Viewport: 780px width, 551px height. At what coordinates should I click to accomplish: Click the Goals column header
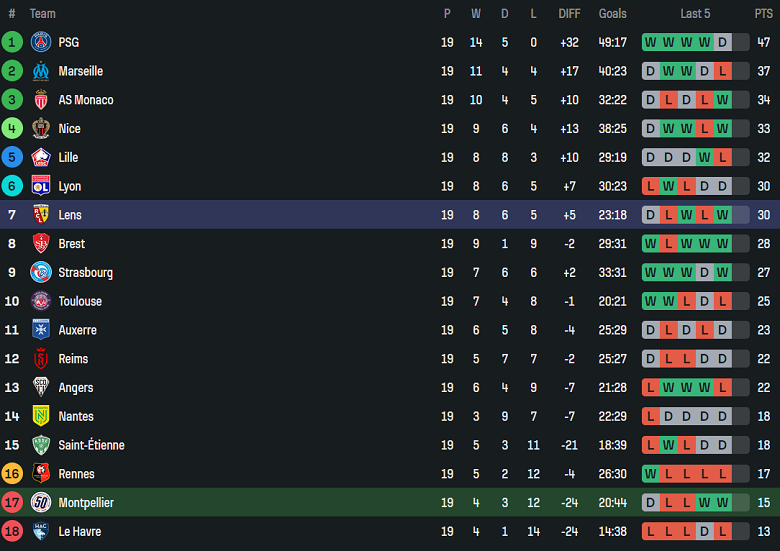point(613,13)
